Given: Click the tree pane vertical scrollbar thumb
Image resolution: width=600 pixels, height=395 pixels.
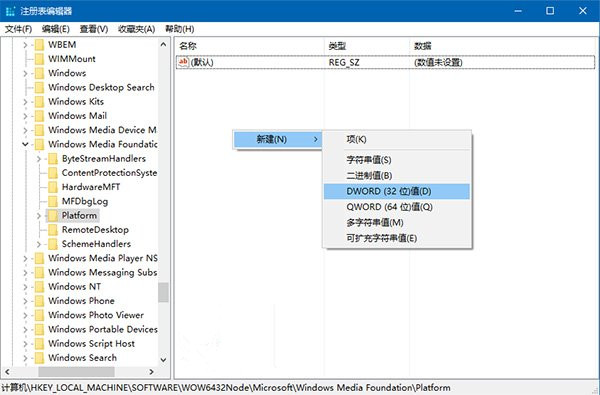Looking at the screenshot, I should 163,292.
